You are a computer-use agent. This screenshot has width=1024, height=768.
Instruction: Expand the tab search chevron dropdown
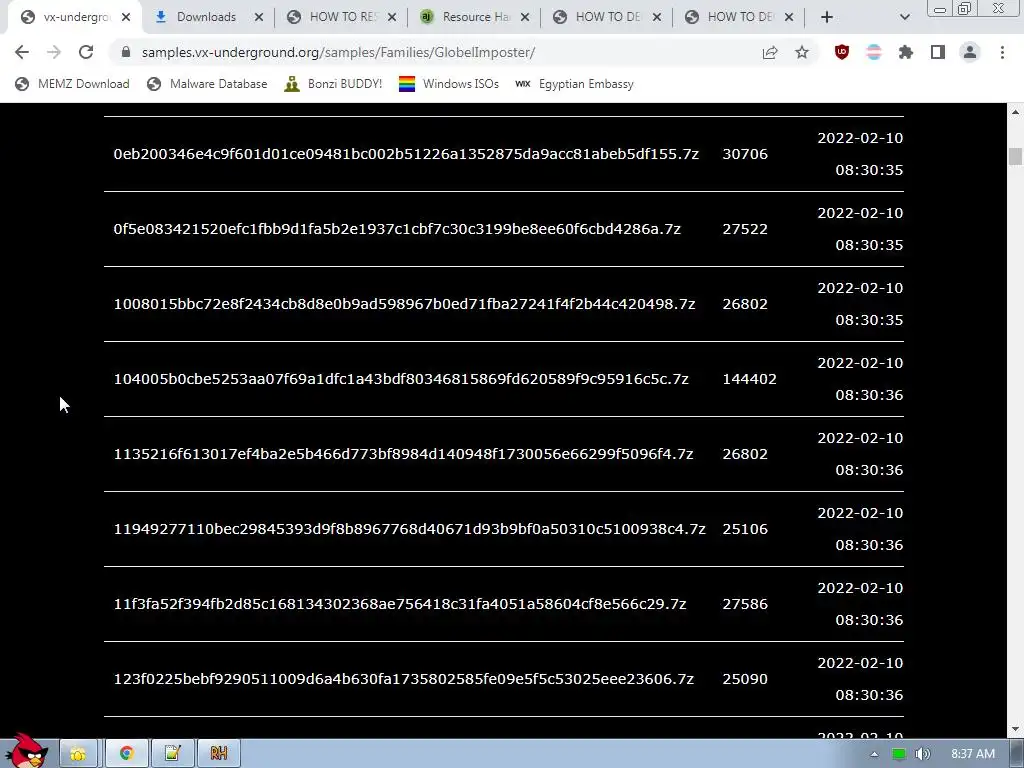coord(904,18)
